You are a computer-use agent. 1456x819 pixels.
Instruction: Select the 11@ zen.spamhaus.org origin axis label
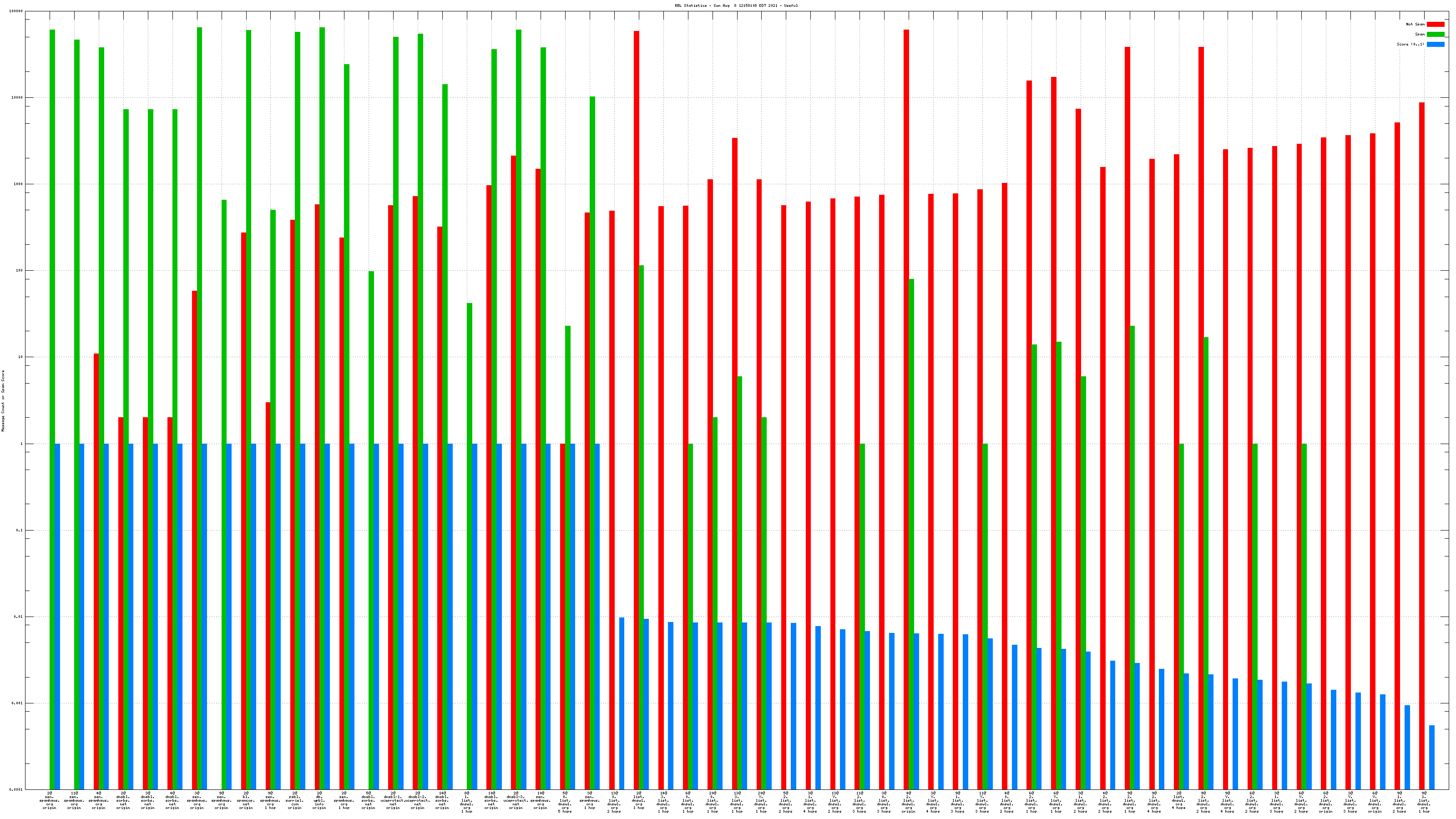[74, 801]
